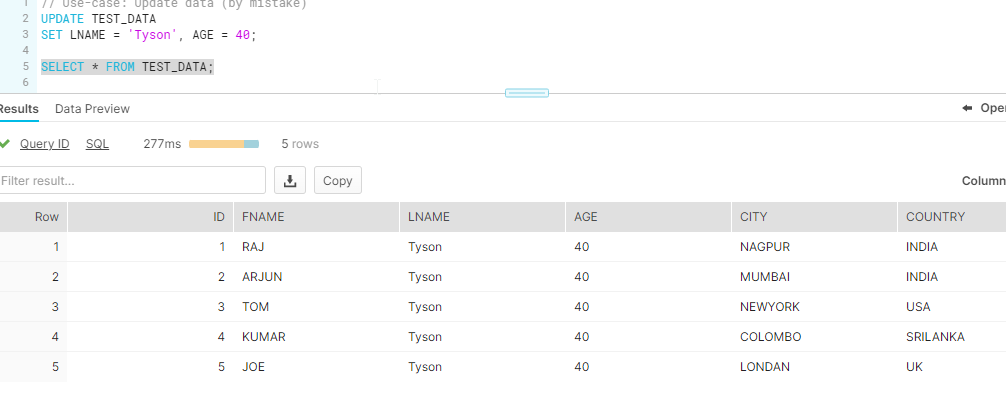Select the NAGPUR city cell
This screenshot has width=1006, height=412.
point(814,247)
